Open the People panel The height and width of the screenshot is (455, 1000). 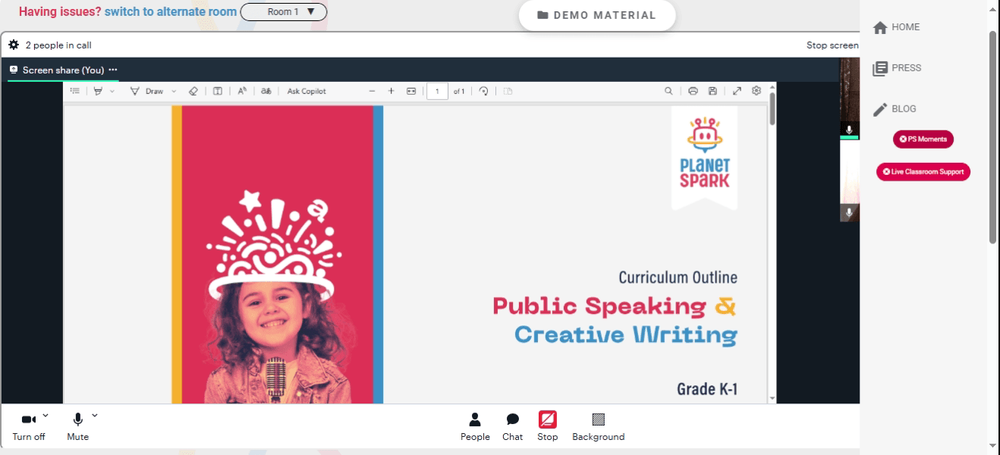click(x=475, y=427)
